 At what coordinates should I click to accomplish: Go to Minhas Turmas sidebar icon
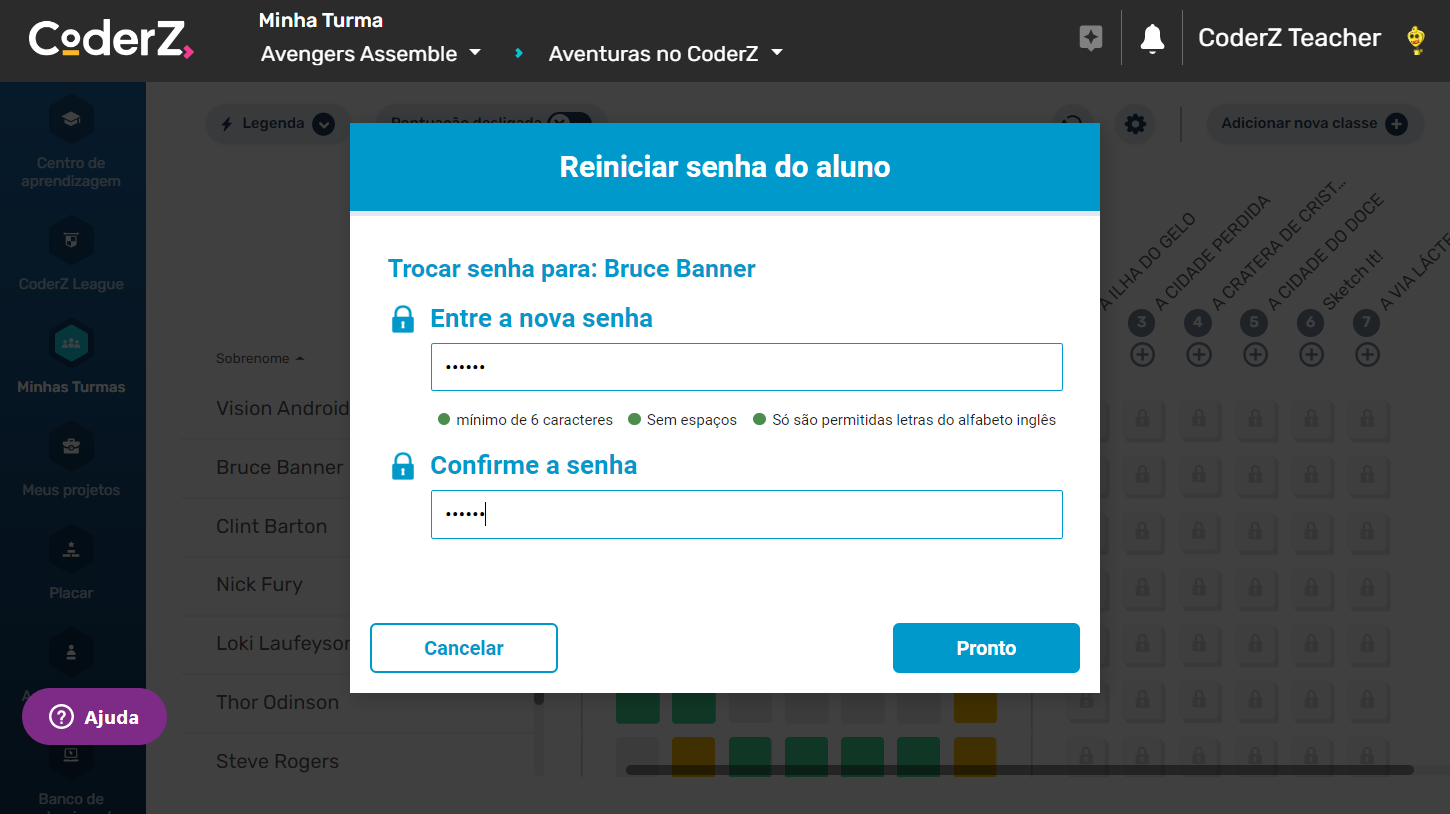tap(71, 343)
